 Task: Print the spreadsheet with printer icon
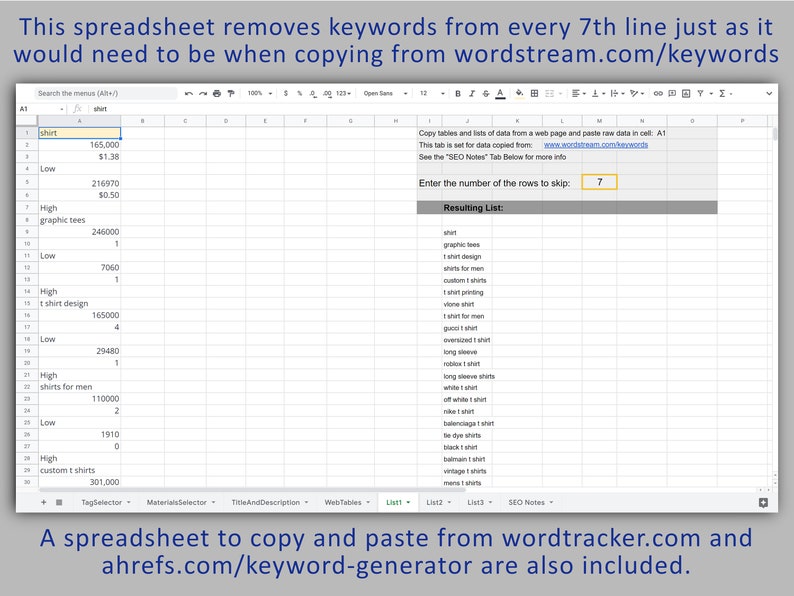tap(217, 93)
